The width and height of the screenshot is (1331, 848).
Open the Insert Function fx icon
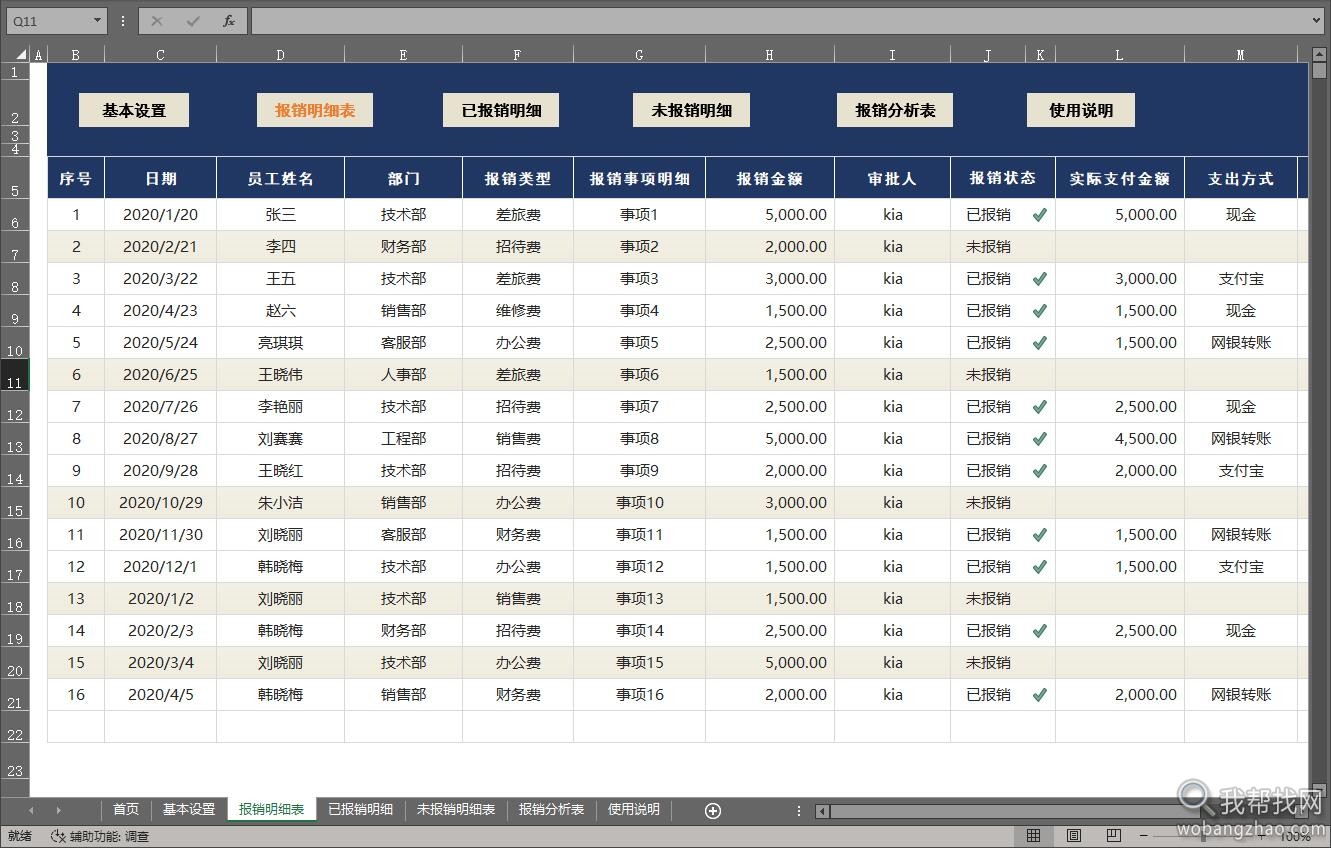(229, 20)
